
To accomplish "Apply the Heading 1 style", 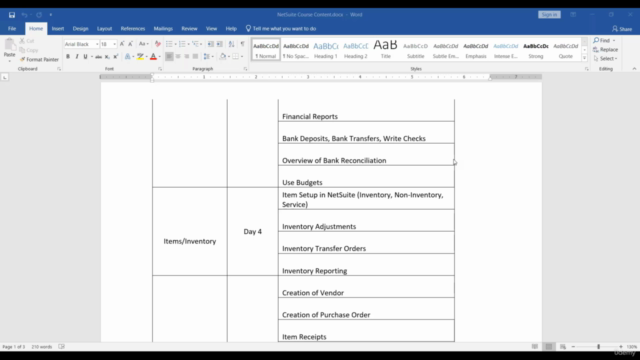I will pos(326,50).
